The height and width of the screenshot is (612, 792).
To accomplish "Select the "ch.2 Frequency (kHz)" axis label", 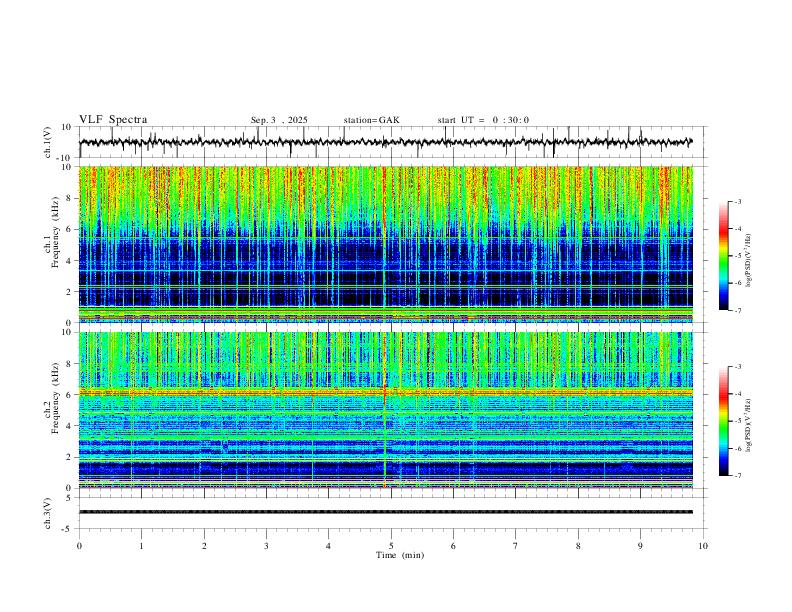I will tap(52, 398).
